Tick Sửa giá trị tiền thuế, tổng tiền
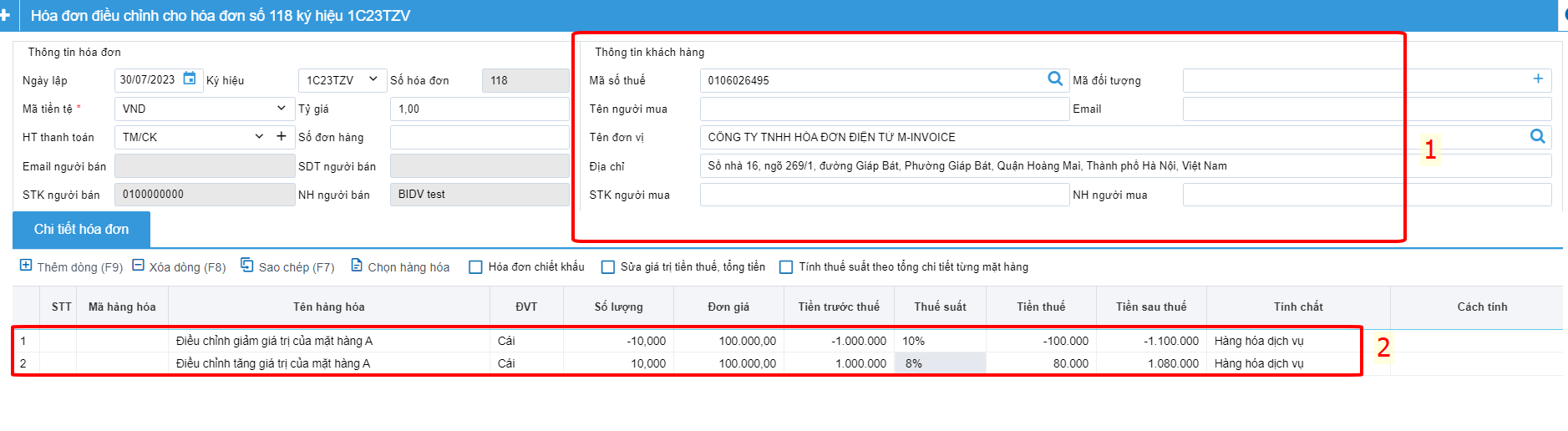Viewport: 1568px width, 431px height. coord(608,267)
